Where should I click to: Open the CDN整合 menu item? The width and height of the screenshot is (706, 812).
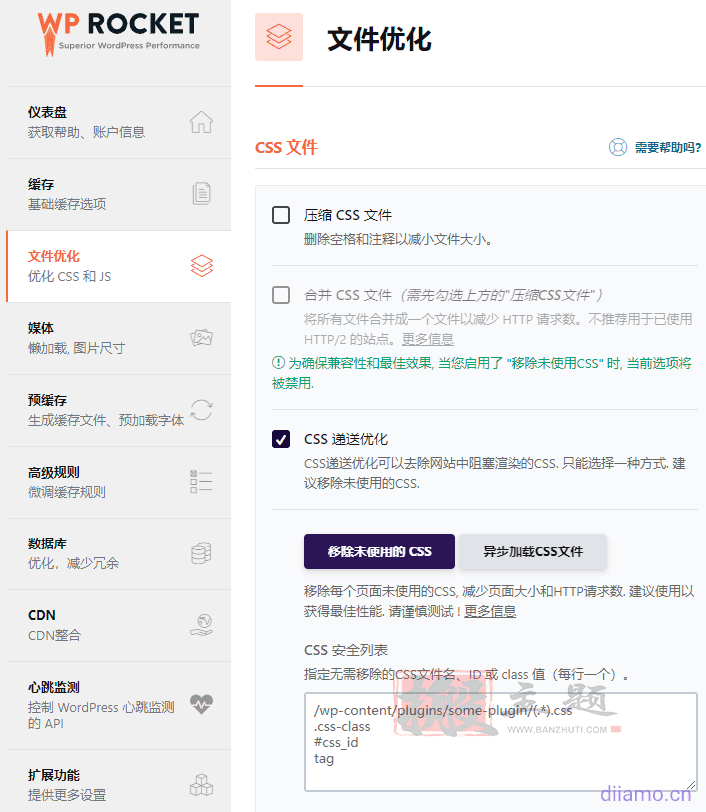click(119, 625)
